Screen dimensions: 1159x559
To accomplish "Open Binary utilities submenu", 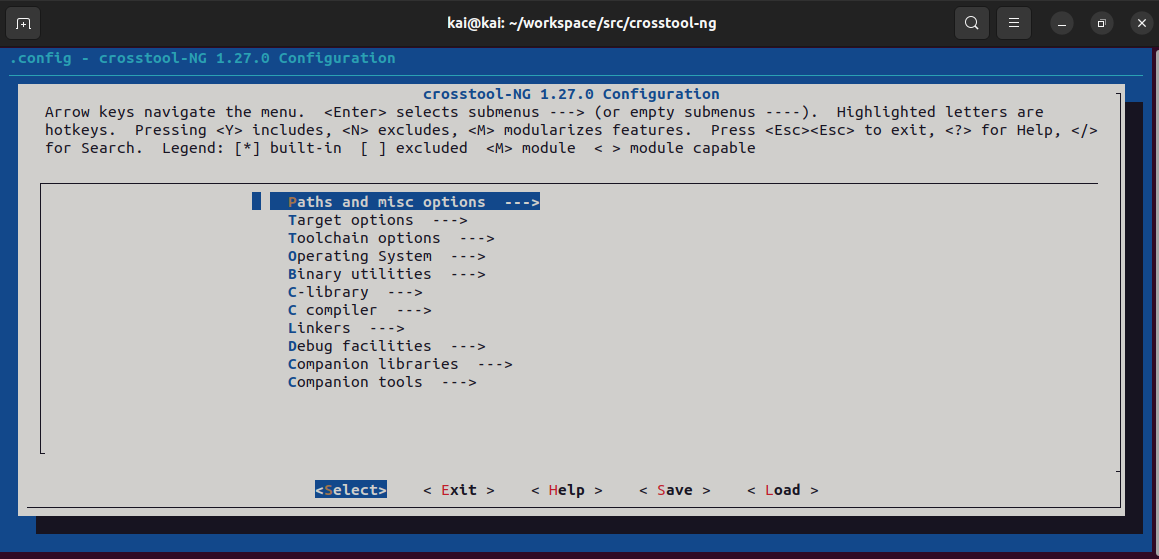I will 387,274.
